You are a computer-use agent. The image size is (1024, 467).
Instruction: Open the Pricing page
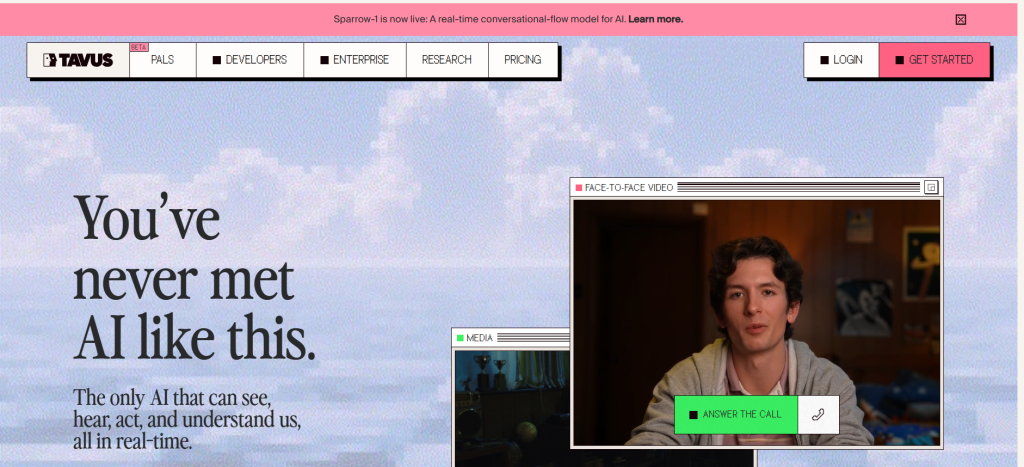pos(522,60)
